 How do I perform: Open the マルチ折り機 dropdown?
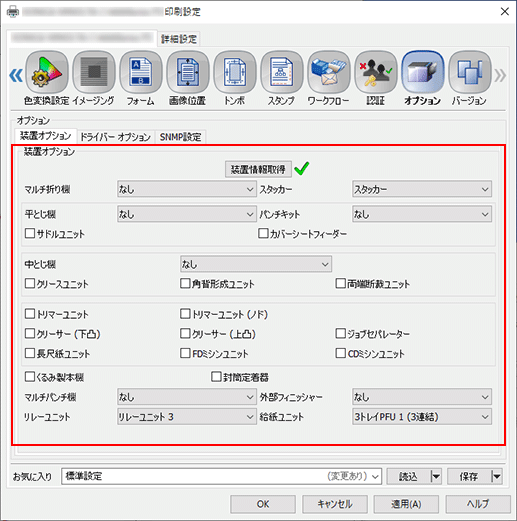[x=187, y=189]
